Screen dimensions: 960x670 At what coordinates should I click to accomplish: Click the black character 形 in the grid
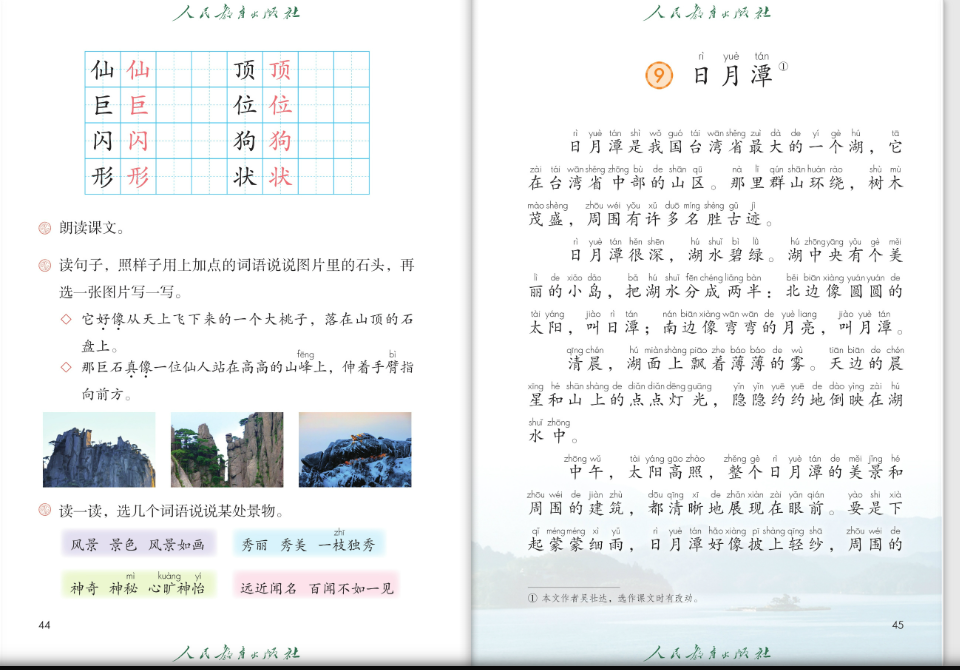[103, 177]
